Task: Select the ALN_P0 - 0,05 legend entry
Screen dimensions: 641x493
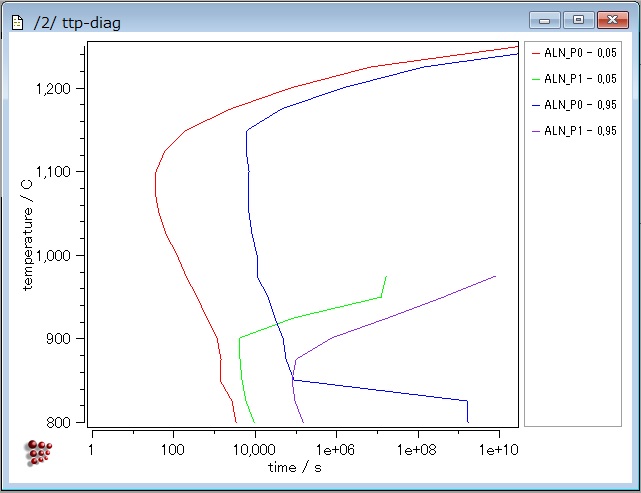Action: pyautogui.click(x=579, y=52)
